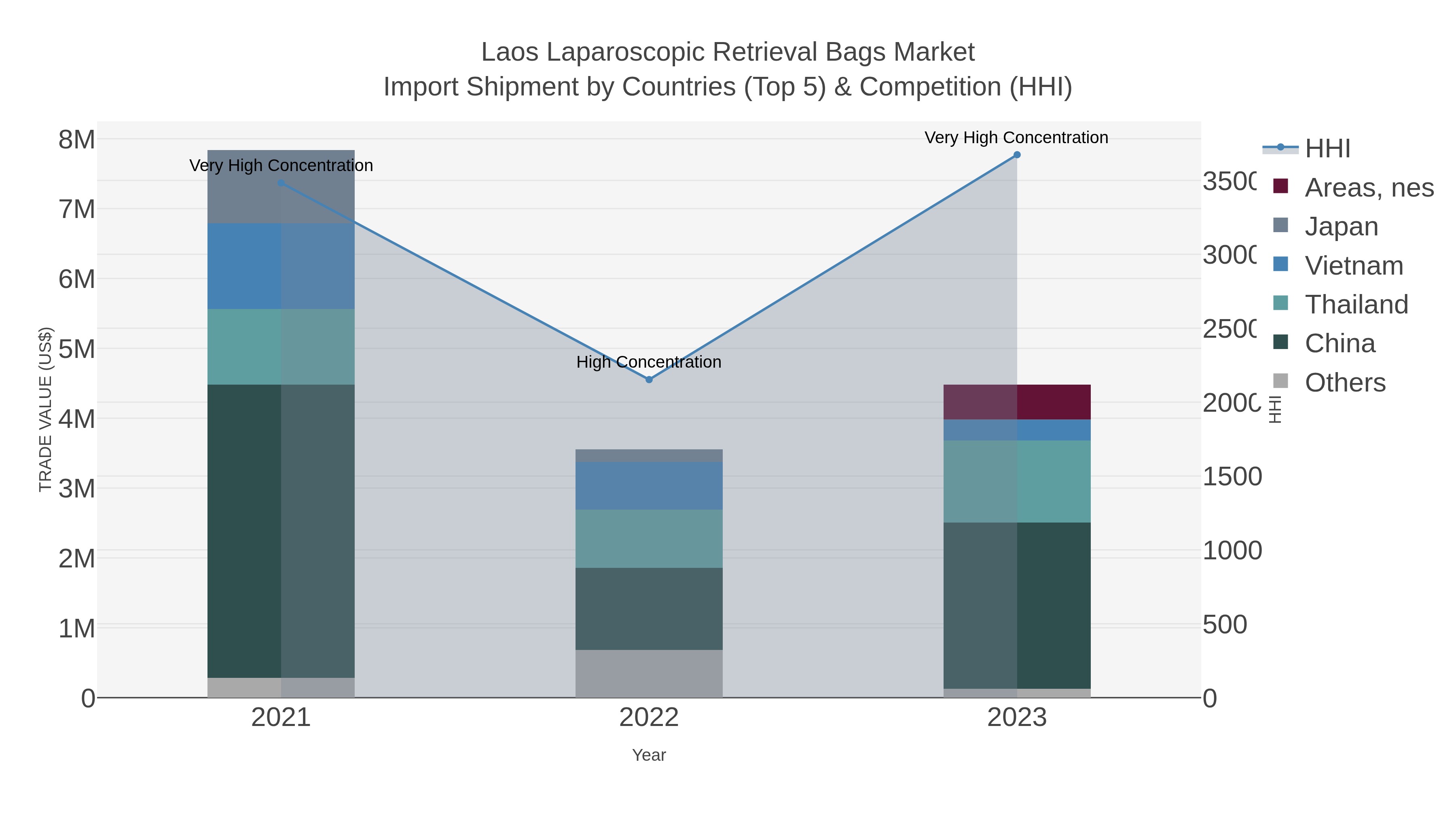Image resolution: width=1456 pixels, height=819 pixels.
Task: Click the chart title 'Laos Laparoscopic Retrieval Bags Market'
Action: coord(728,52)
